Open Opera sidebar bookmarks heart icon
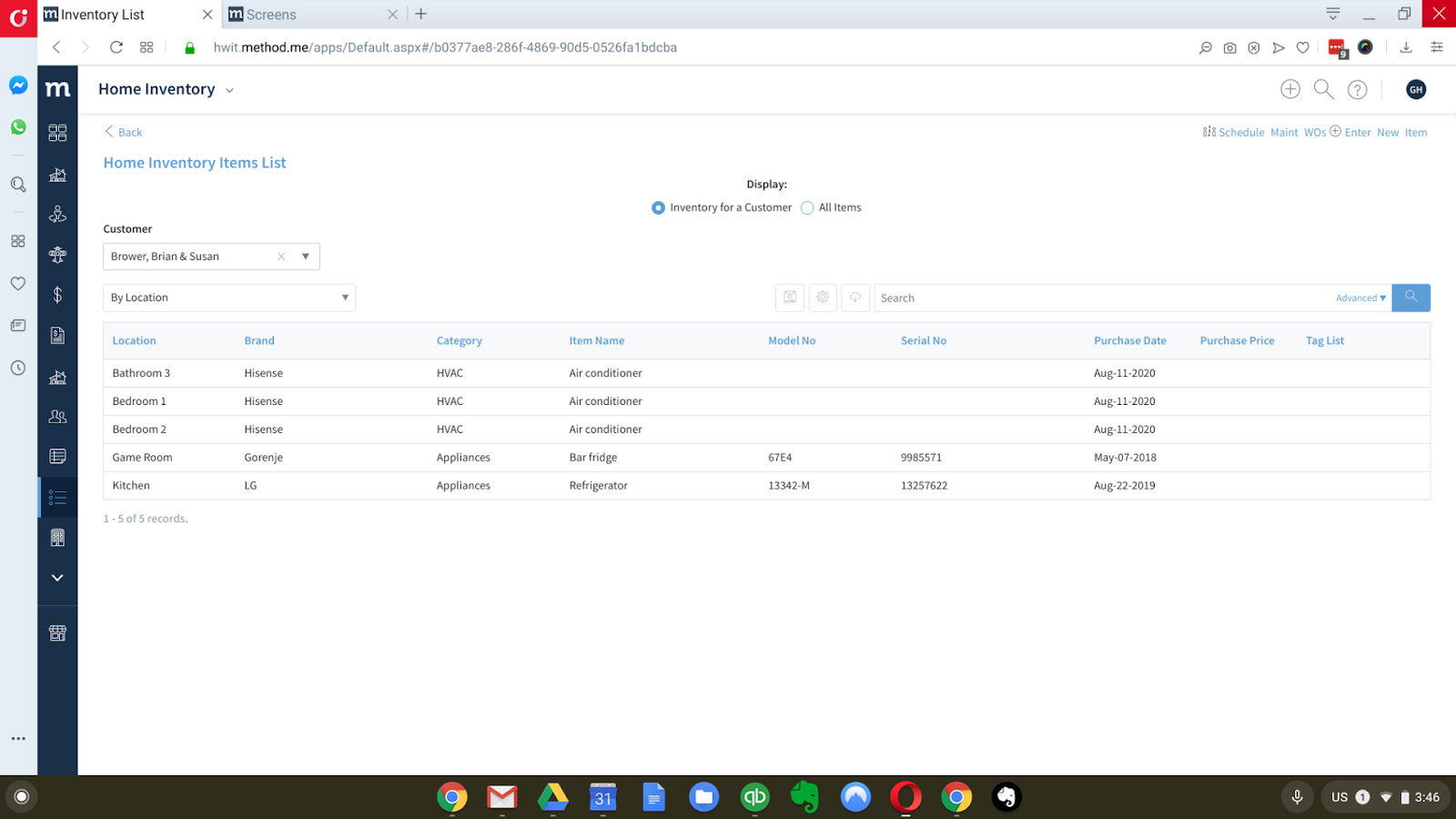1456x819 pixels. tap(18, 284)
